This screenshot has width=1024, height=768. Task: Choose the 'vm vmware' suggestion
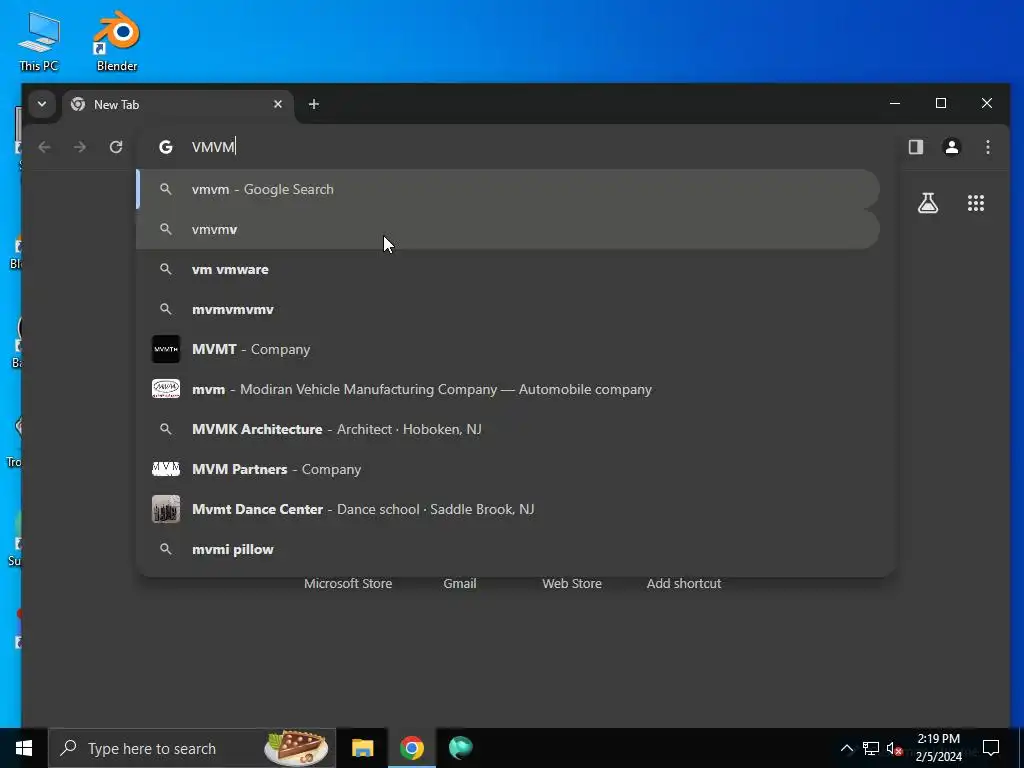[x=508, y=269]
